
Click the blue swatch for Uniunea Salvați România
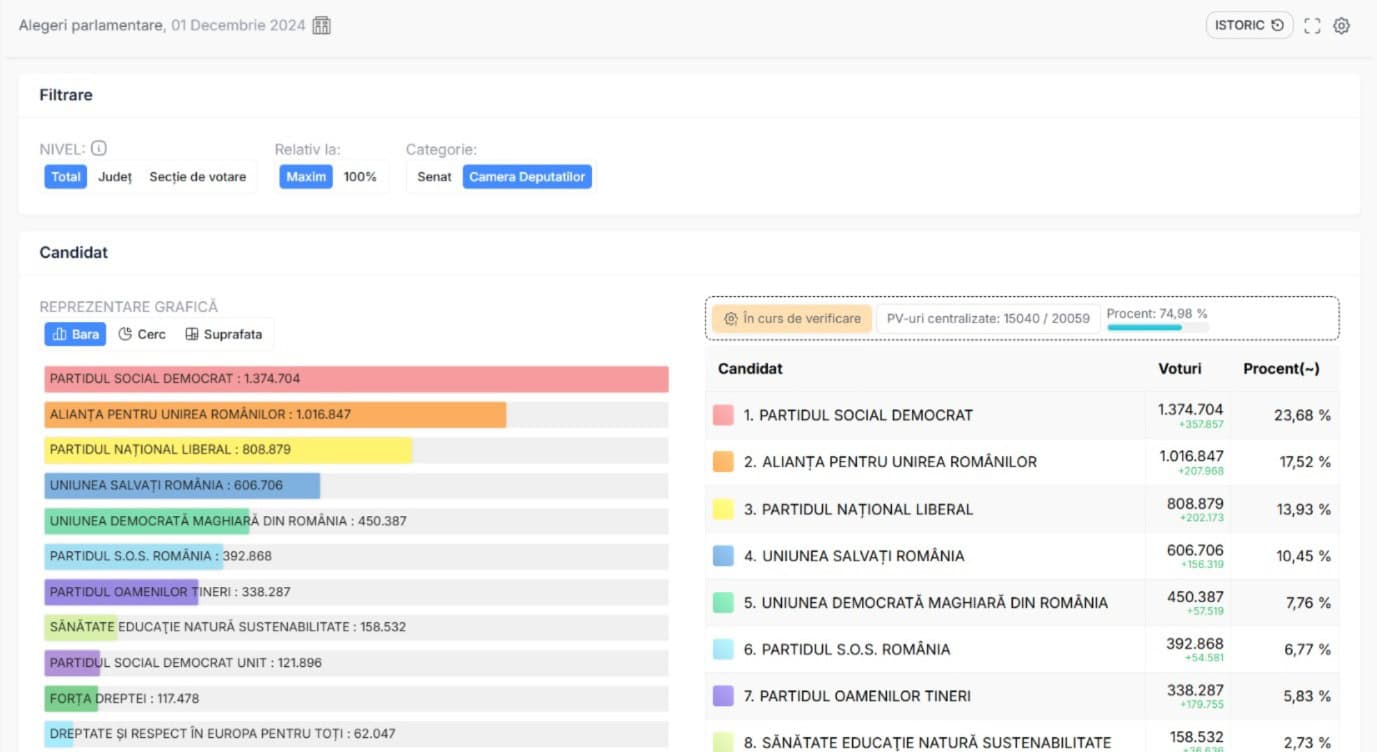[x=723, y=556]
